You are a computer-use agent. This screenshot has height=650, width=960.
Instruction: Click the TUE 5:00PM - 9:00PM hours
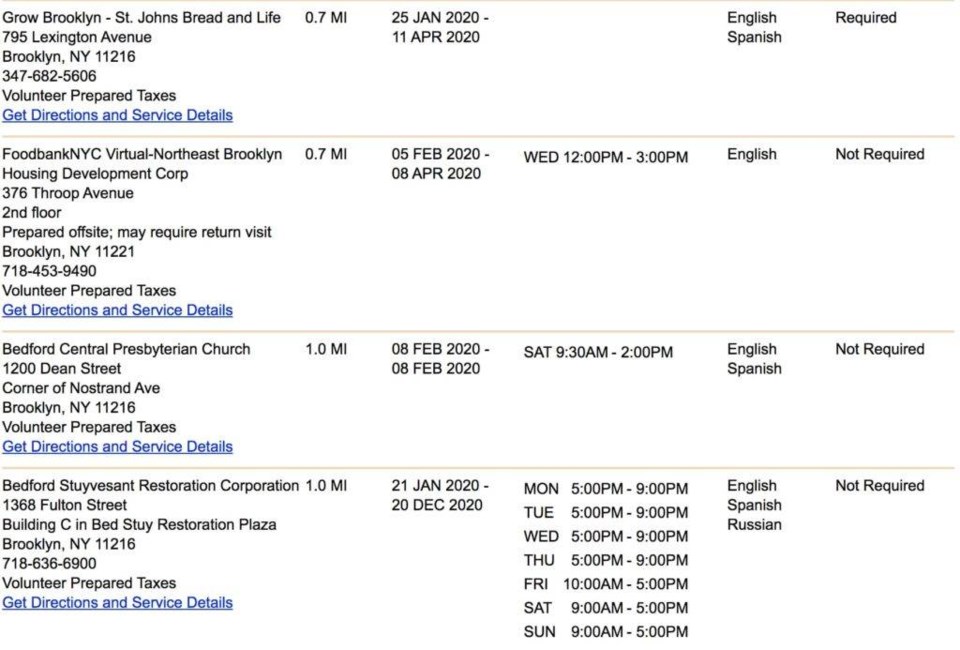click(x=606, y=513)
